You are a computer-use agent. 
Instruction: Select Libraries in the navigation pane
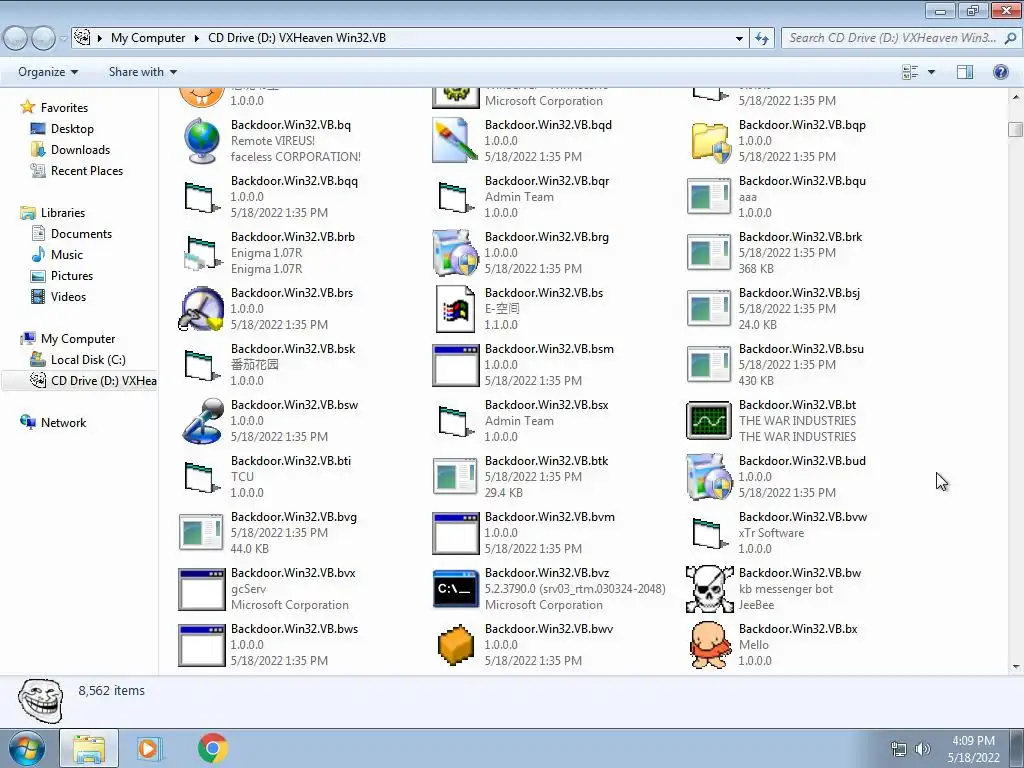pyautogui.click(x=63, y=213)
